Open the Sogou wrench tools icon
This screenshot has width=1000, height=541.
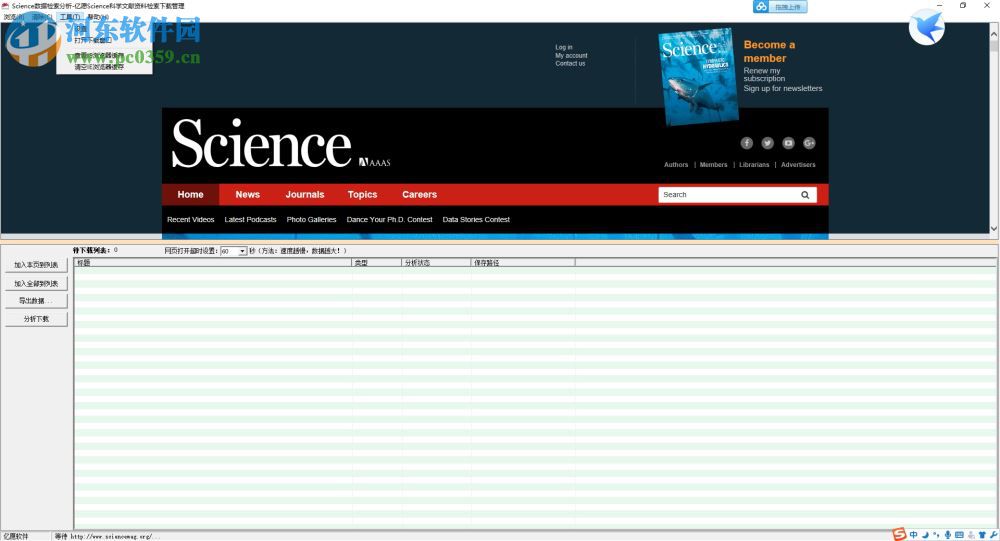(x=993, y=535)
